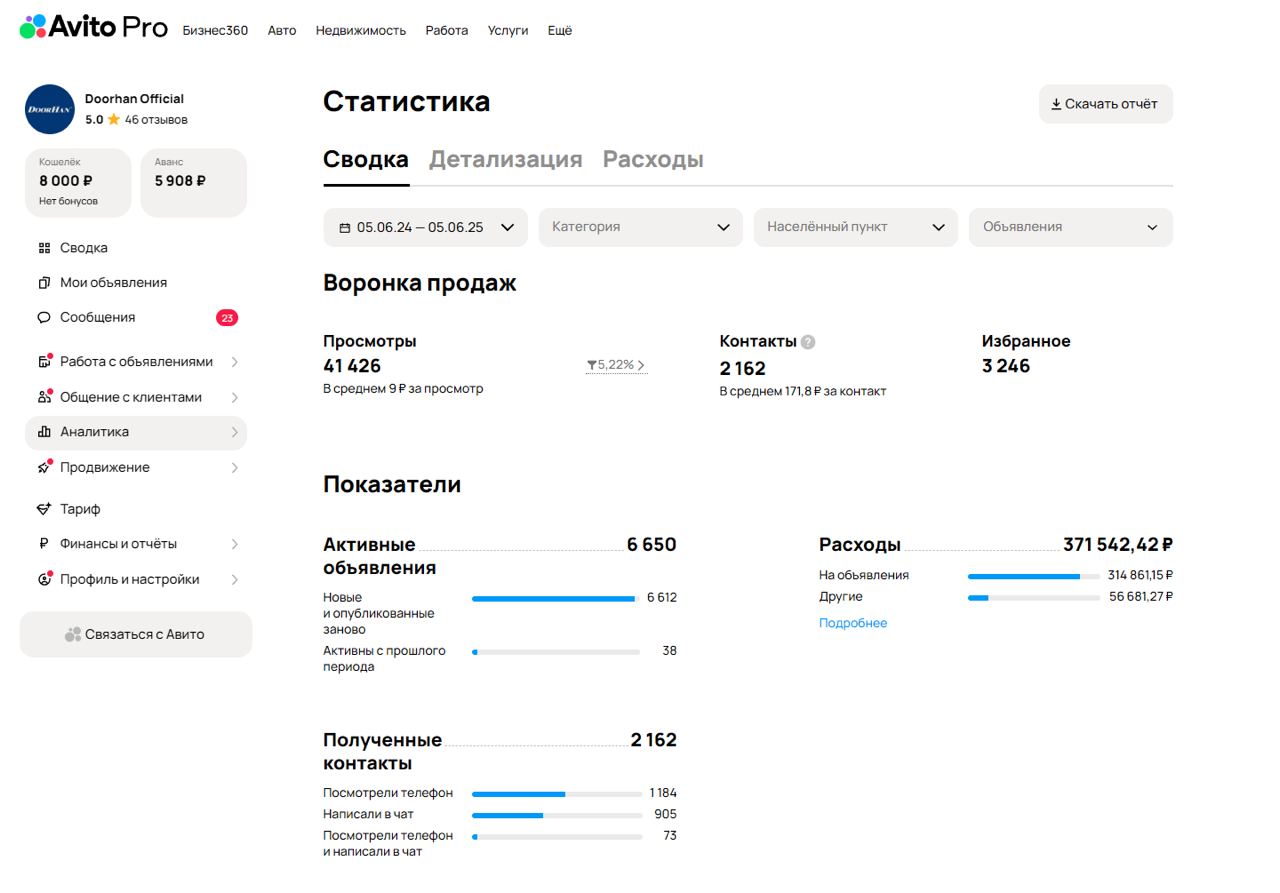Open the Недвижимость menu item
Image resolution: width=1280 pixels, height=893 pixels.
(360, 31)
